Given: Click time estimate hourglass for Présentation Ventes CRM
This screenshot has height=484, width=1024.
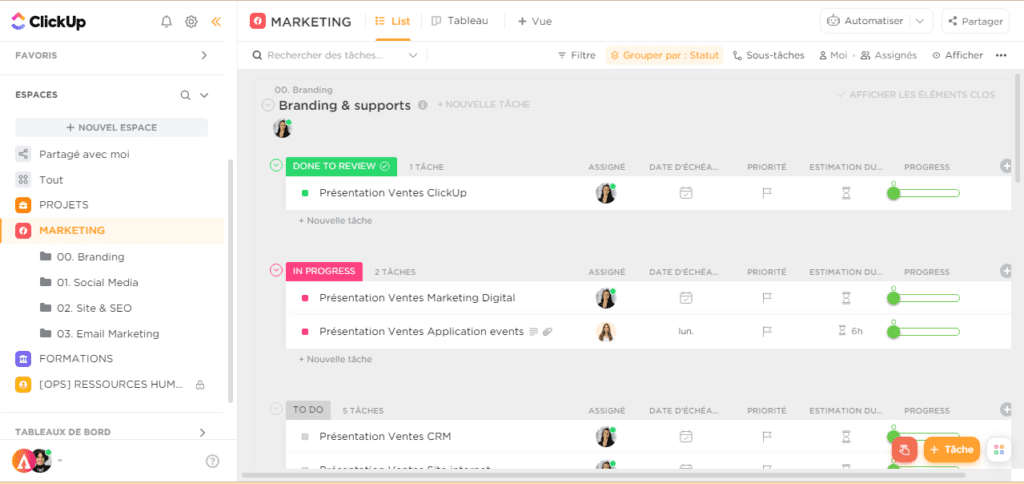Looking at the screenshot, I should (846, 436).
